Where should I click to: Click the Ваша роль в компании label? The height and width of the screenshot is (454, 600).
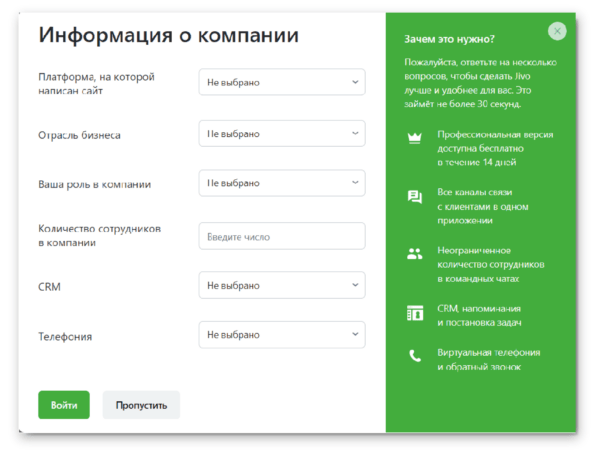pyautogui.click(x=95, y=184)
